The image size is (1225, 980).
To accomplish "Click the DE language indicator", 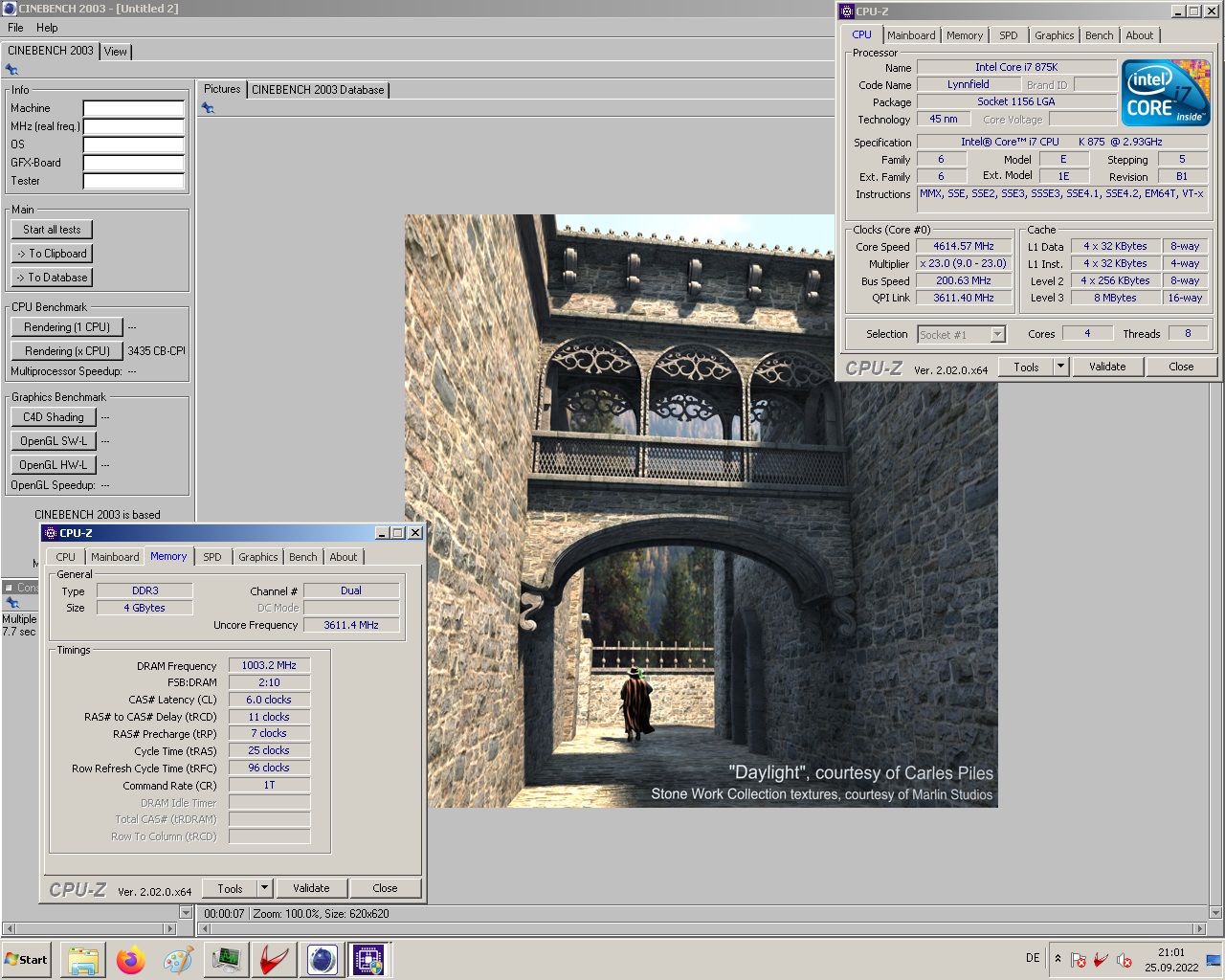I will (x=1033, y=958).
